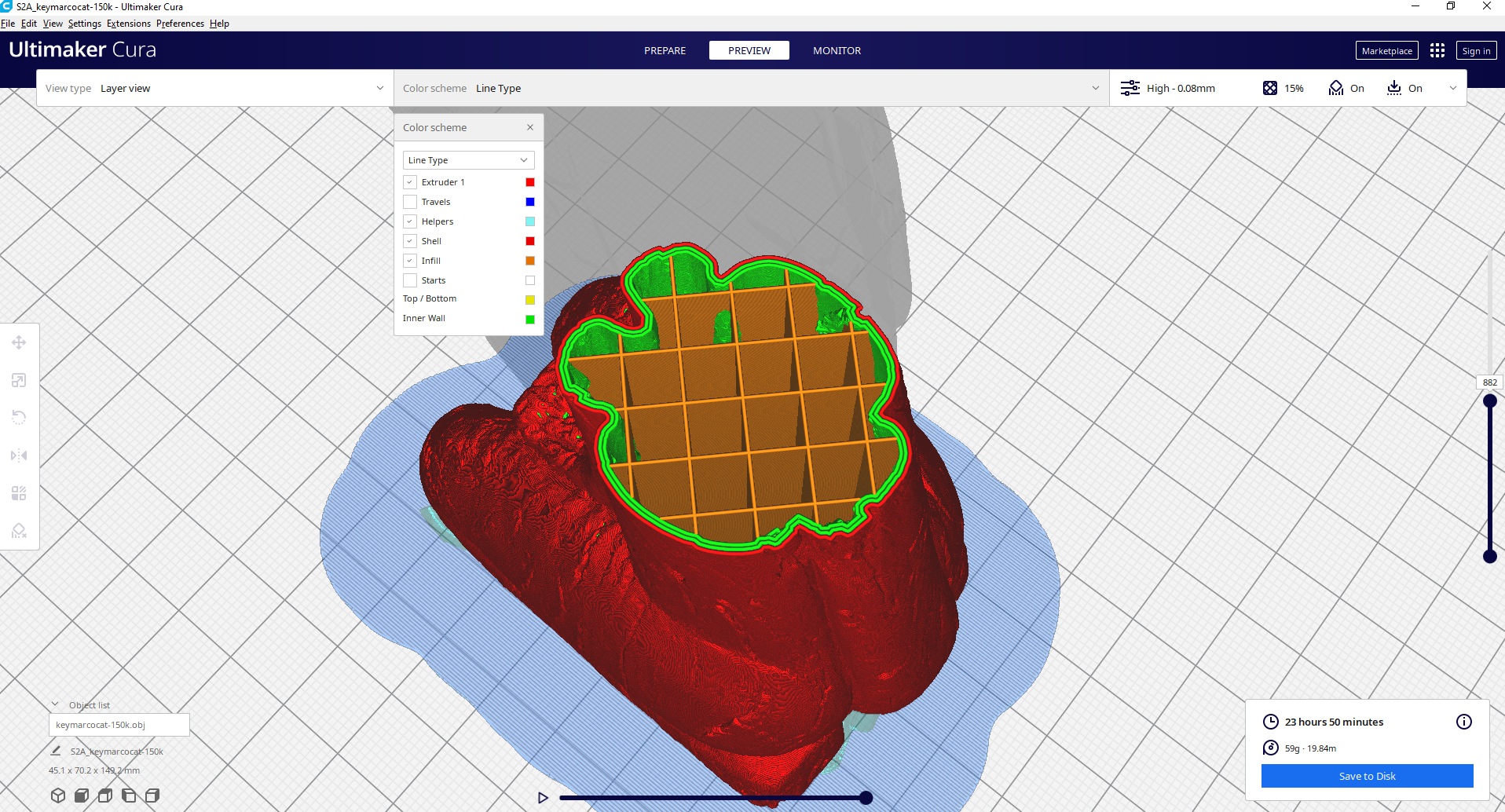The image size is (1505, 812).
Task: Click Save to Disk
Action: tap(1367, 776)
